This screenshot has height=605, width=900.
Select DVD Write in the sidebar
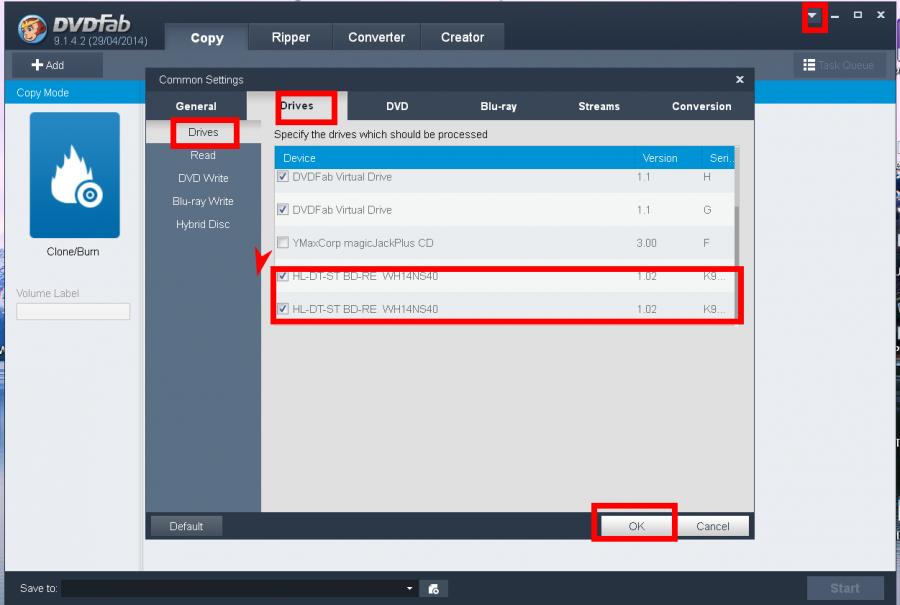203,178
